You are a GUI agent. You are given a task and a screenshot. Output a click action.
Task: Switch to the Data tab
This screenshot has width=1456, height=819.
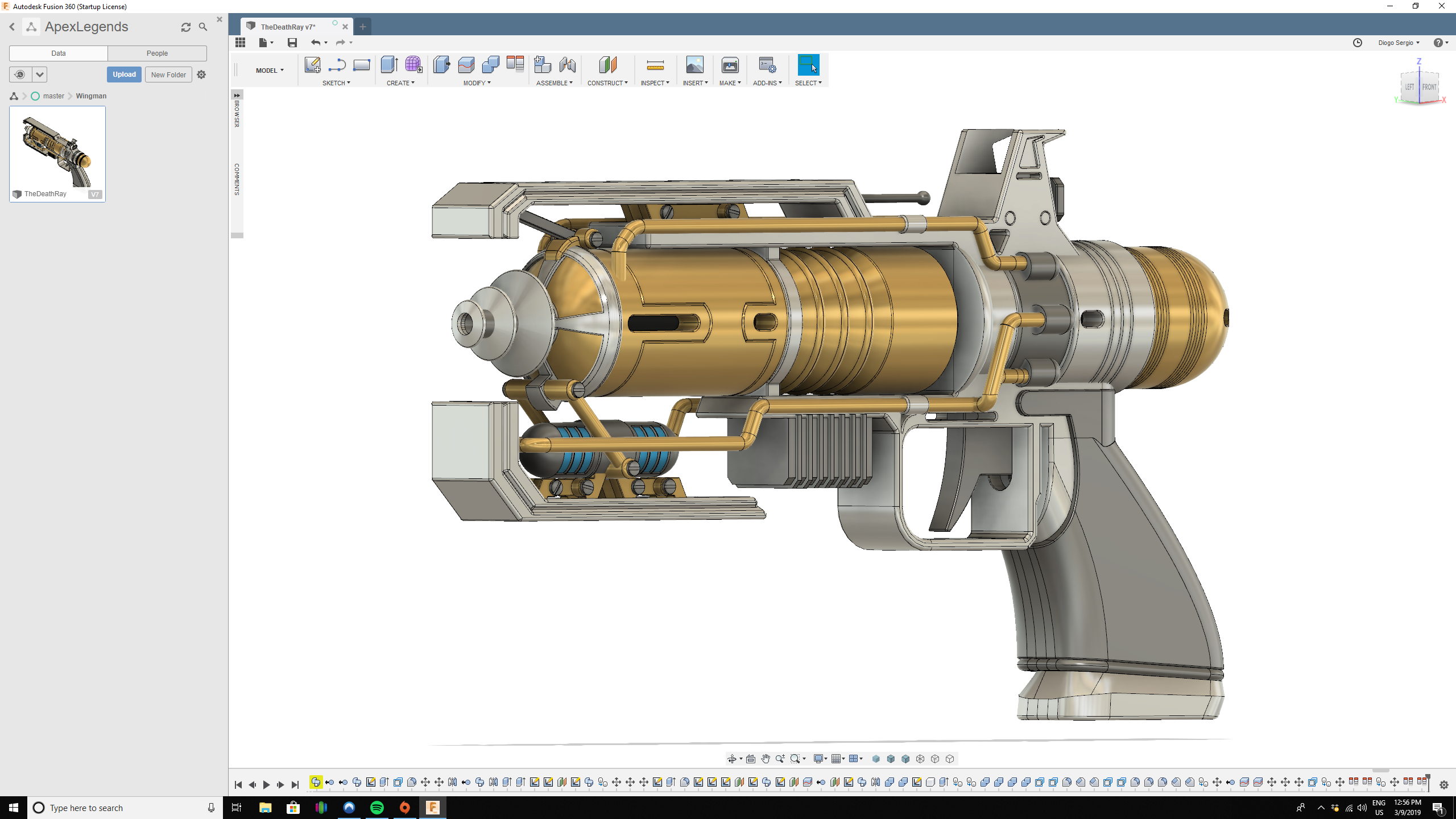pos(59,53)
